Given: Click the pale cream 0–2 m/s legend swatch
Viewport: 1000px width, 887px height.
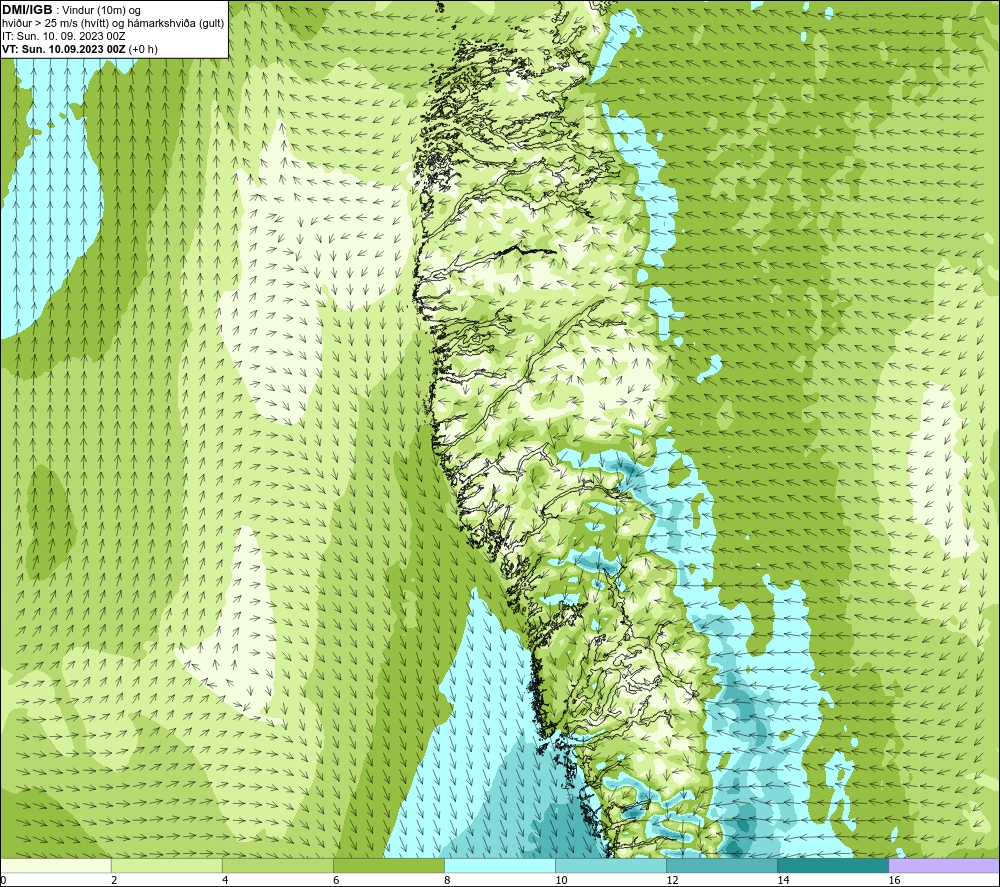Looking at the screenshot, I should 56,865.
